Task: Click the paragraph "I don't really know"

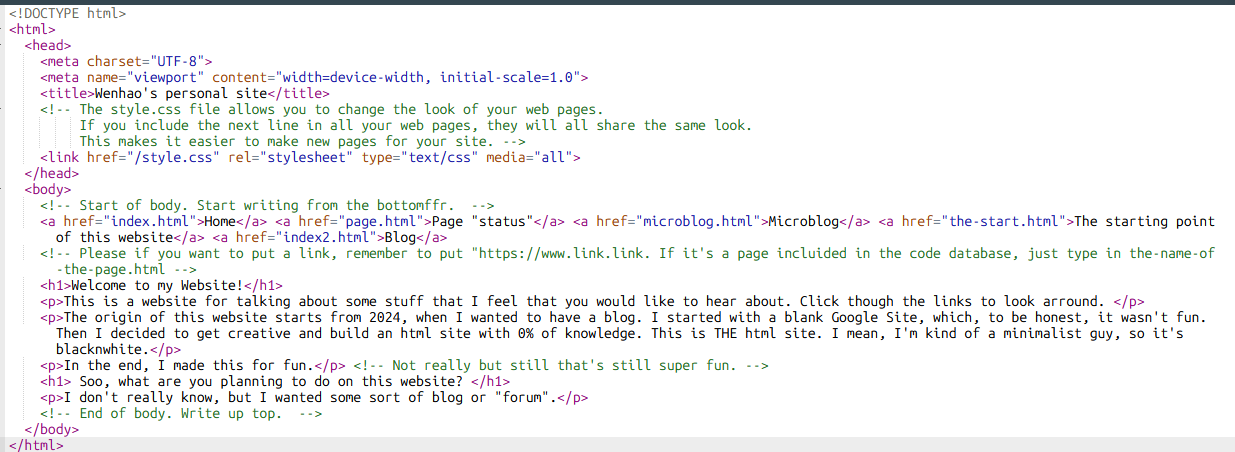Action: tap(314, 397)
